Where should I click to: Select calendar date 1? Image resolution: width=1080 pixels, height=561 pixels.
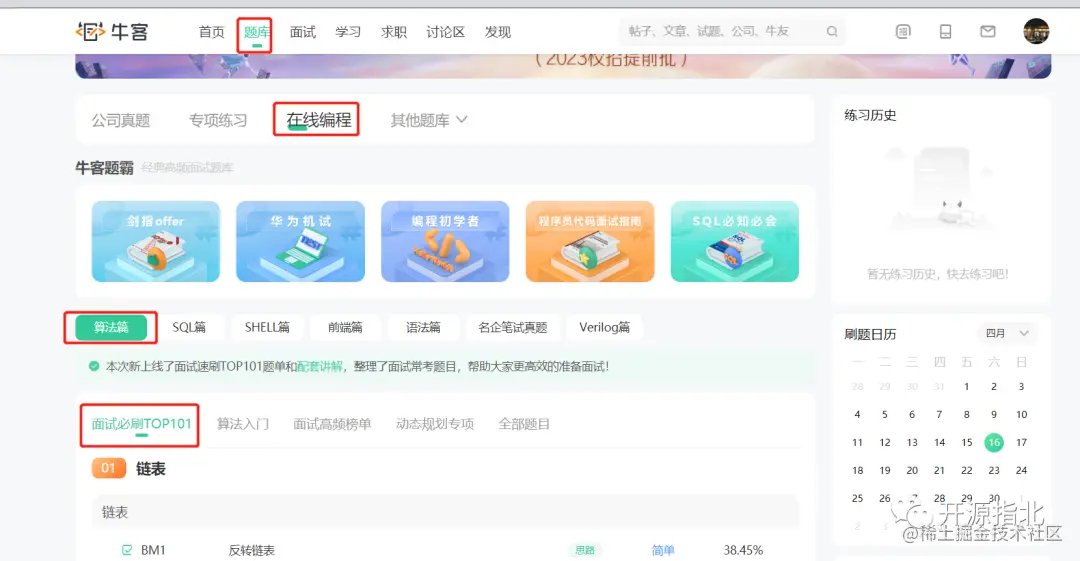tap(966, 387)
